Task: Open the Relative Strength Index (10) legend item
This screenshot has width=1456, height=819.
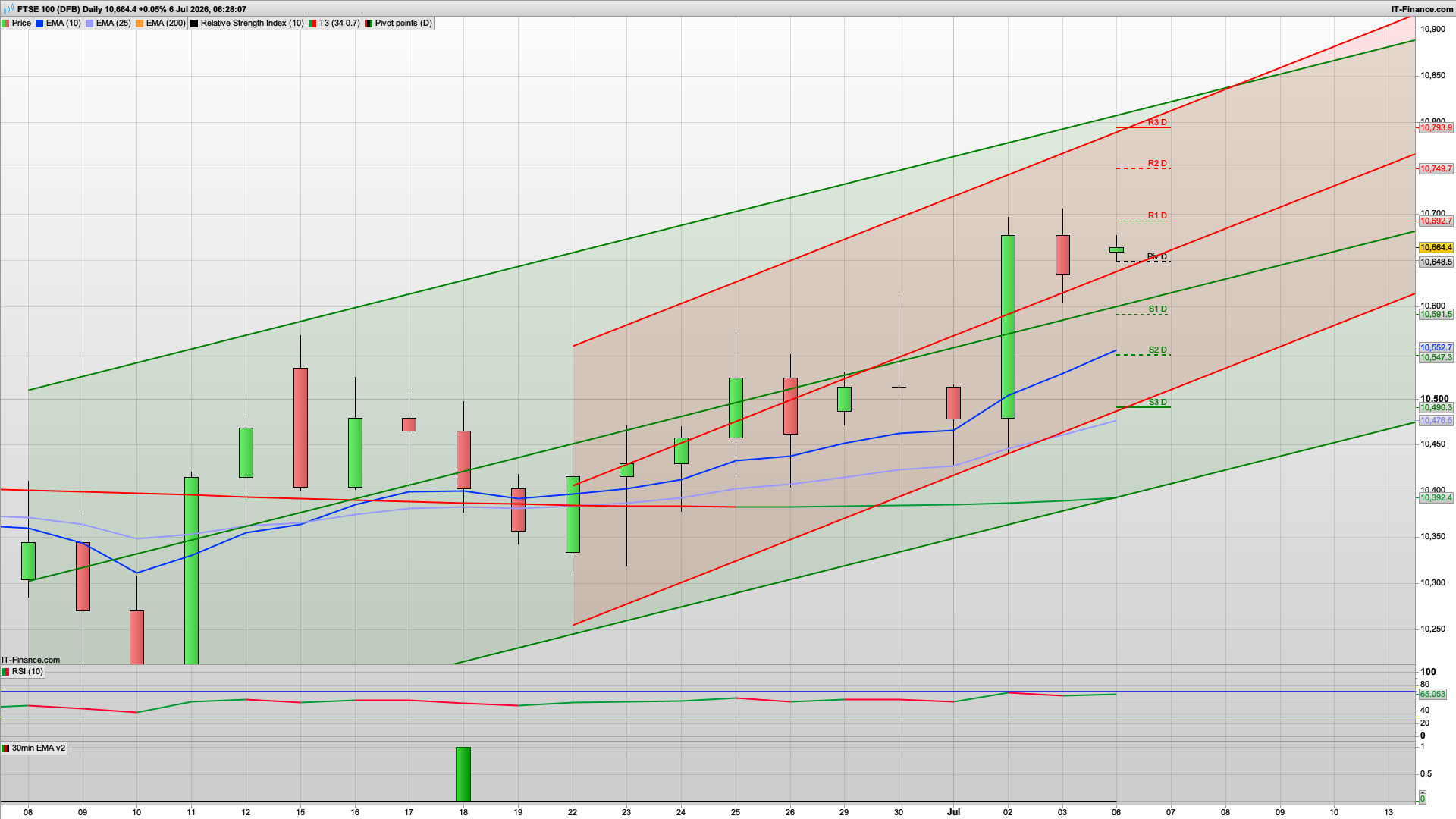Action: coord(246,24)
